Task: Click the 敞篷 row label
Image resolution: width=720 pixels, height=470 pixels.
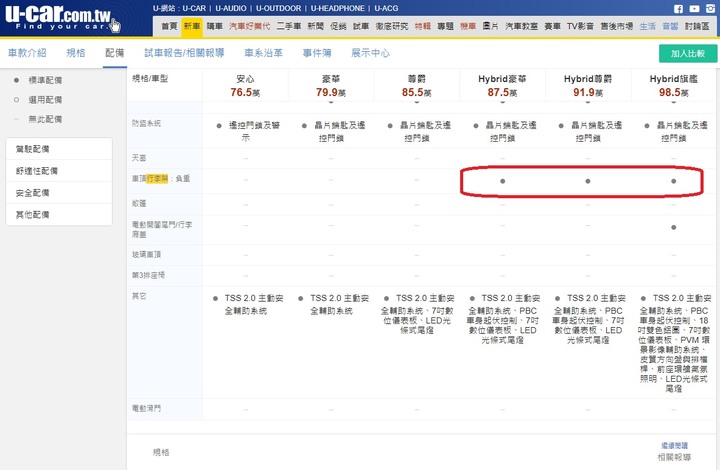Action: tap(139, 203)
